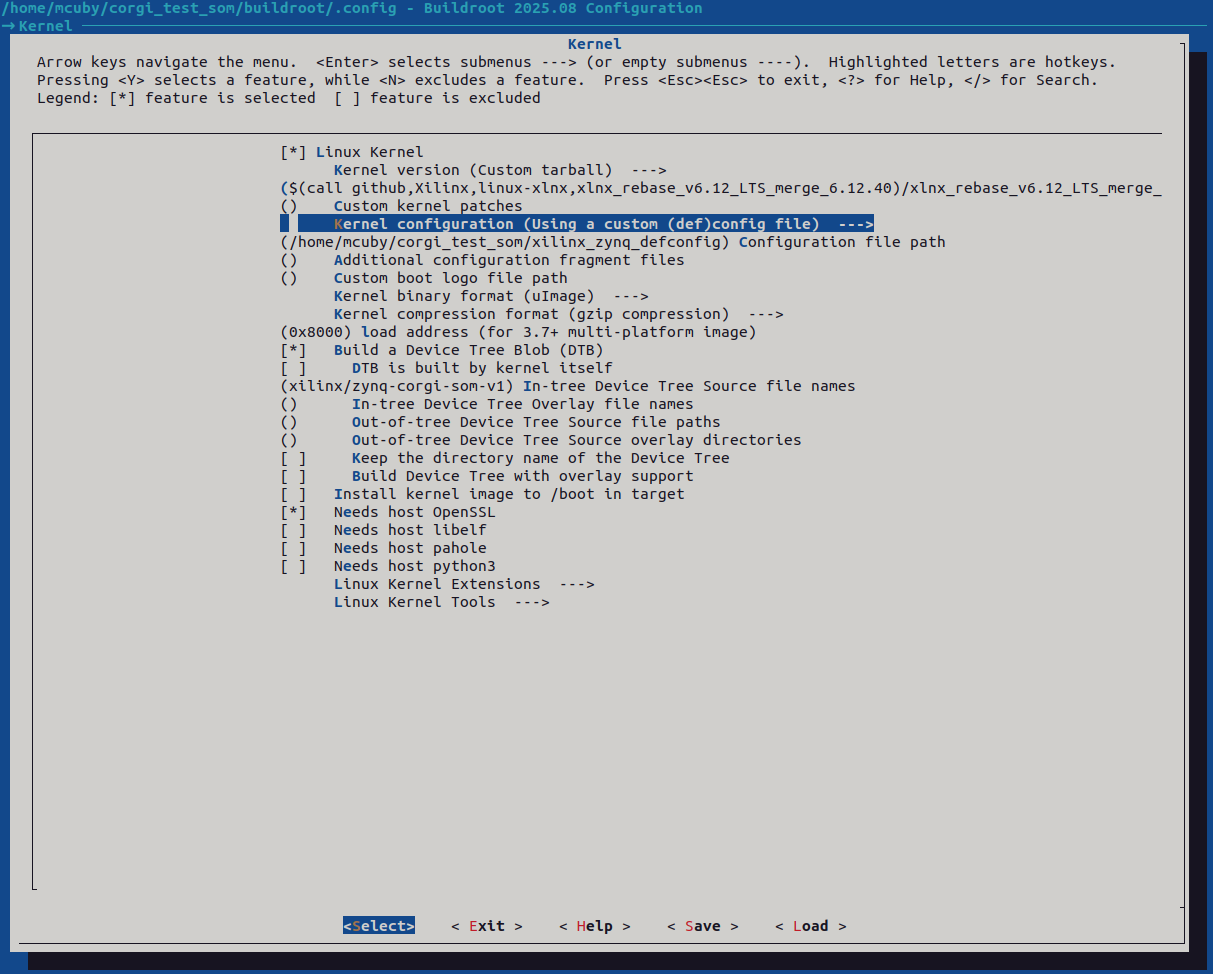The image size is (1213, 974).
Task: Select the github Xilinx linux-xlnx tarball URL line
Action: [x=721, y=188]
